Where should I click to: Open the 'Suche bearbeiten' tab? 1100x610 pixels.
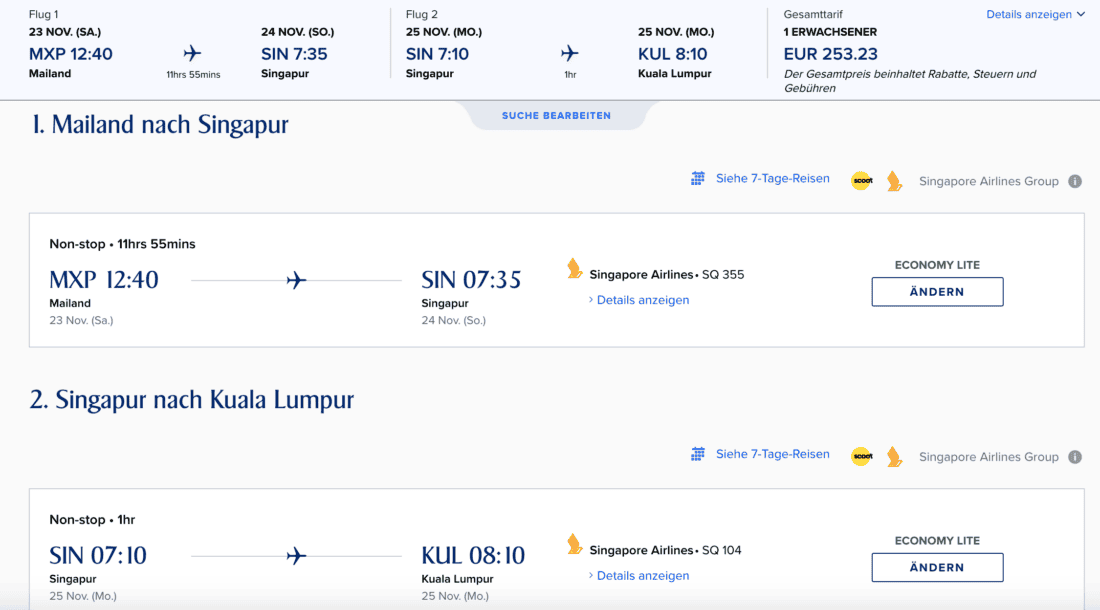pos(556,116)
